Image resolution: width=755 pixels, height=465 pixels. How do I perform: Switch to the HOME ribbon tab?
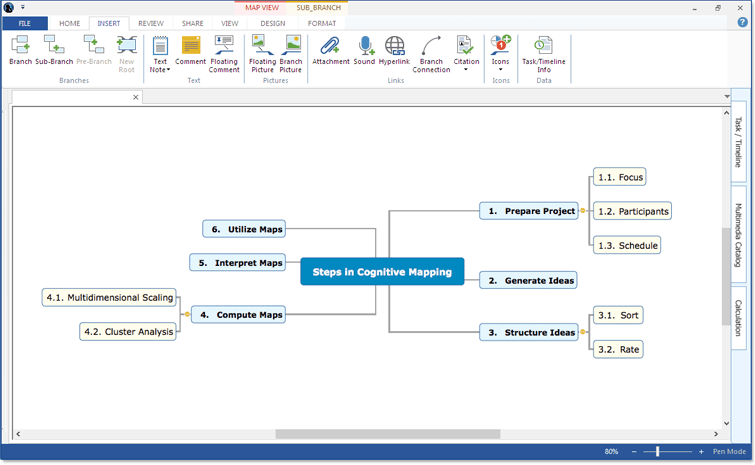(69, 23)
